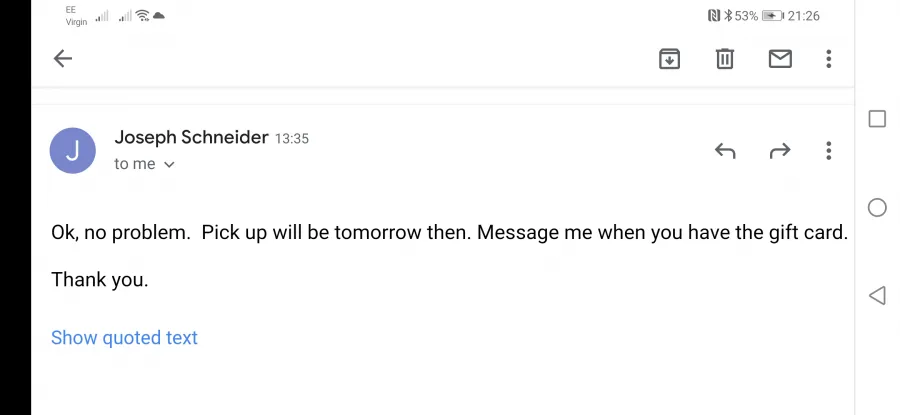
Task: Archive this email
Action: [669, 59]
